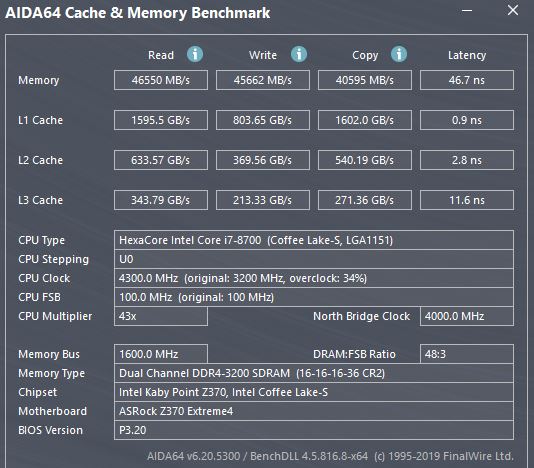Click the info icon next to Copy

pos(399,54)
